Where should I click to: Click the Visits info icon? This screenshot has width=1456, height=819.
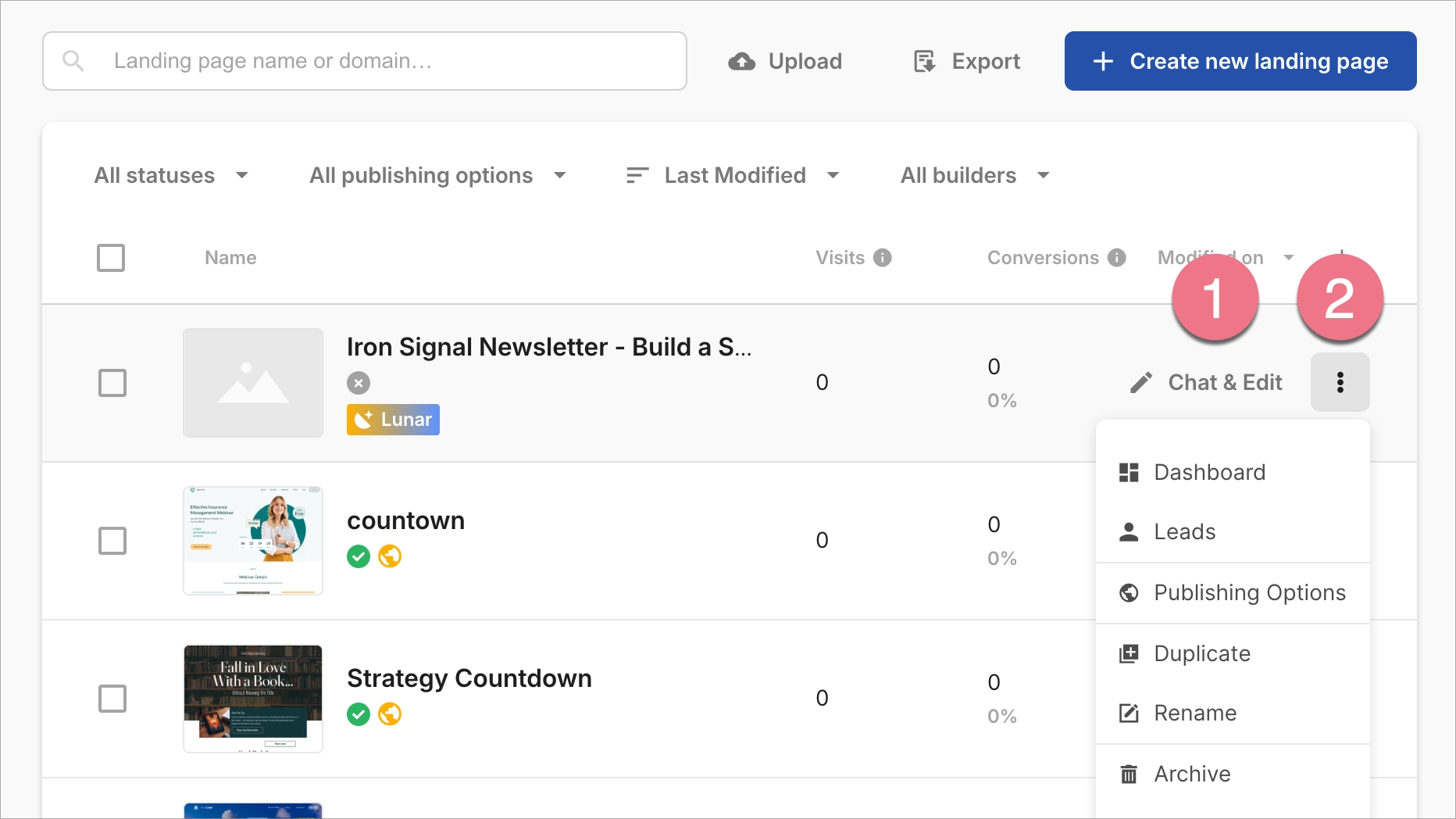883,258
